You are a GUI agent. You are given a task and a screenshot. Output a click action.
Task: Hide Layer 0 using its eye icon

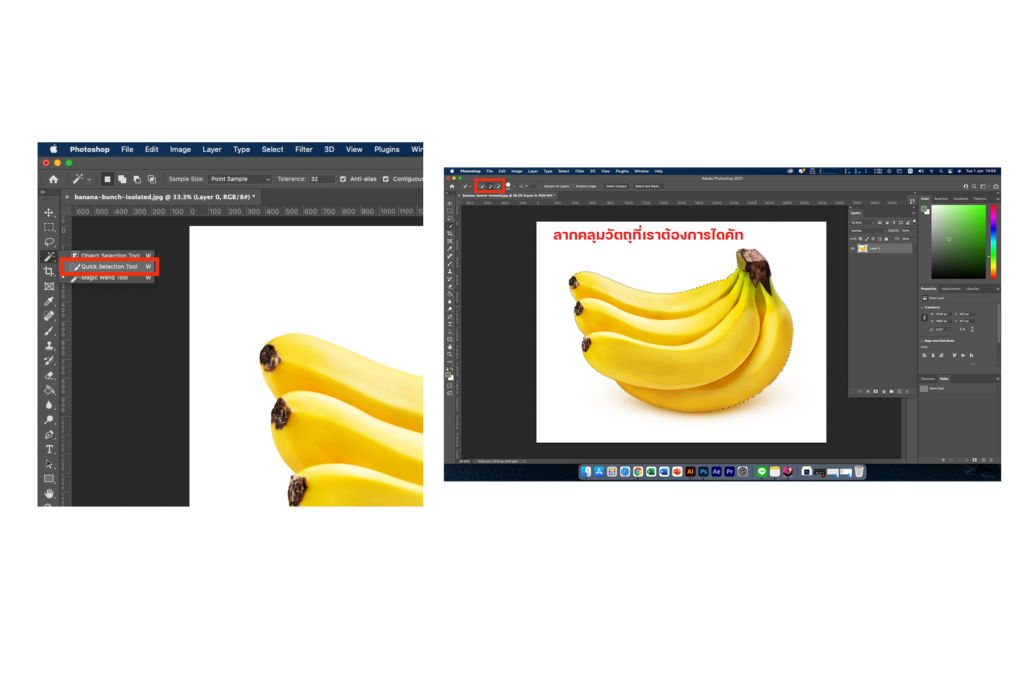click(x=853, y=248)
